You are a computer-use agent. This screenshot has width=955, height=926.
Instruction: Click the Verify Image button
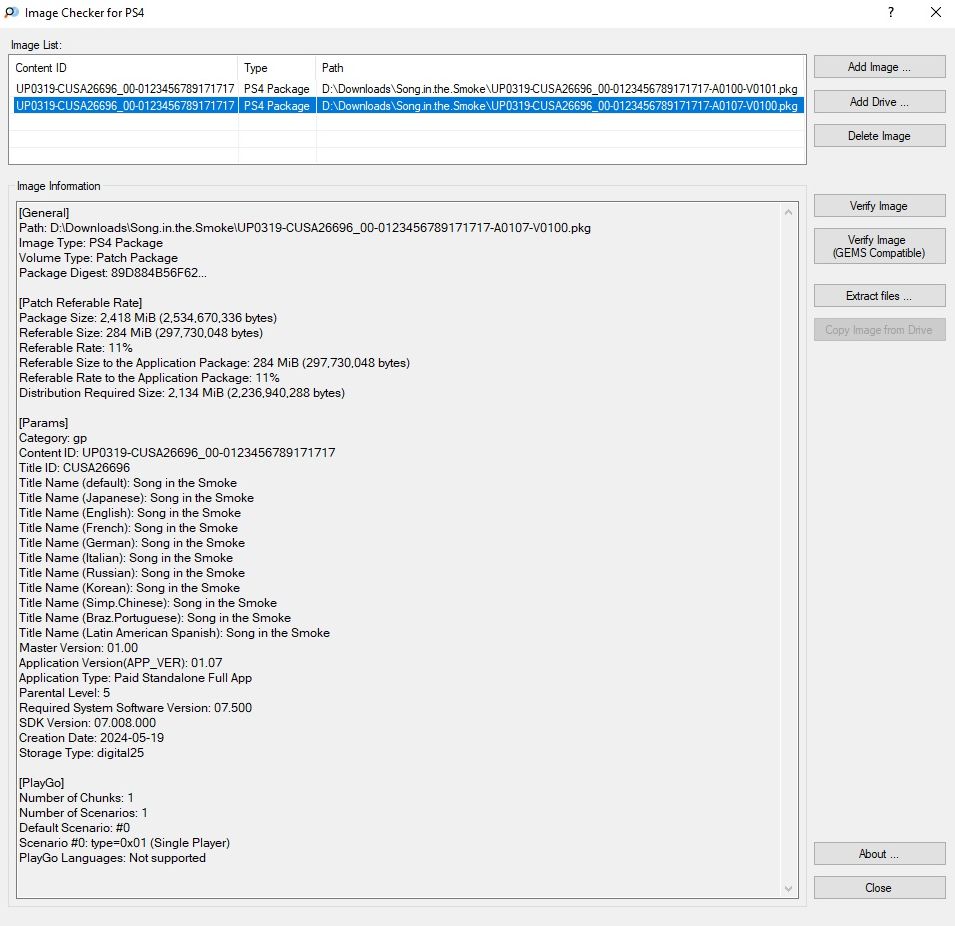pyautogui.click(x=879, y=206)
